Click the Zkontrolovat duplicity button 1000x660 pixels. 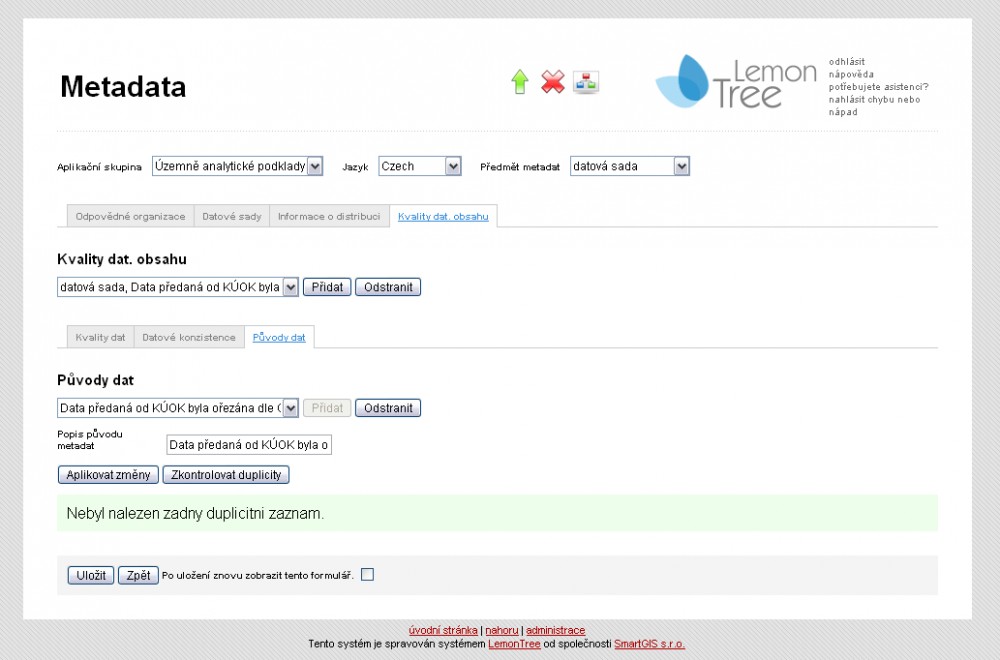226,474
